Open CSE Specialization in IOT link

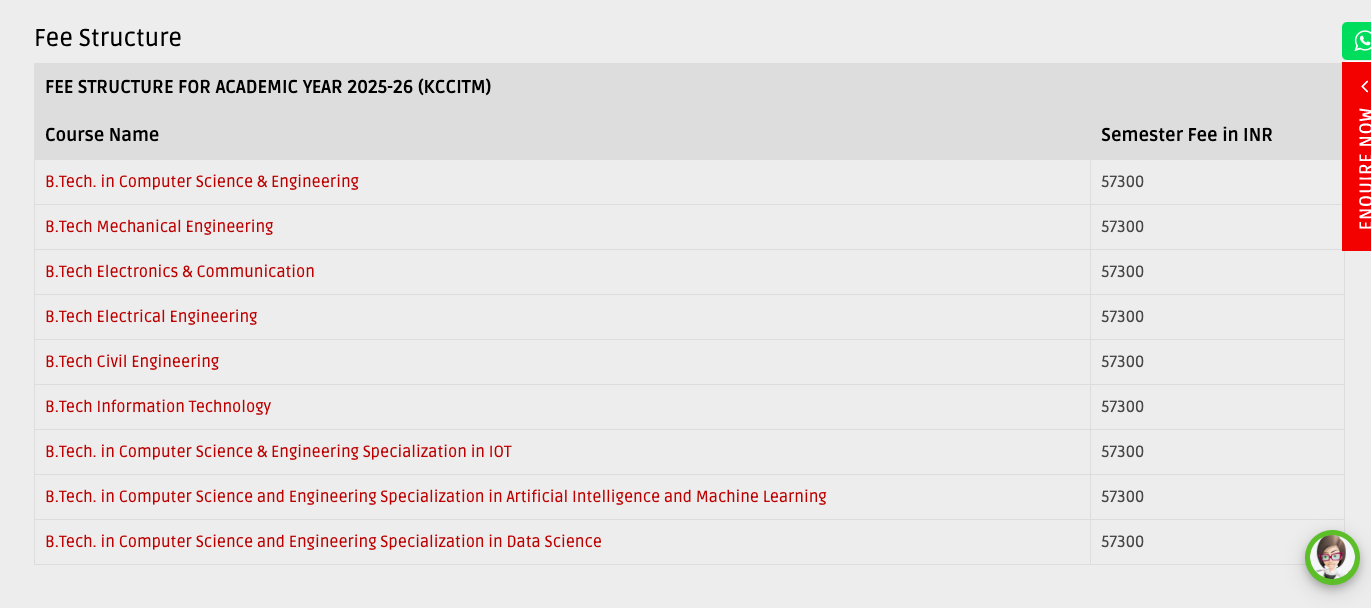[278, 452]
